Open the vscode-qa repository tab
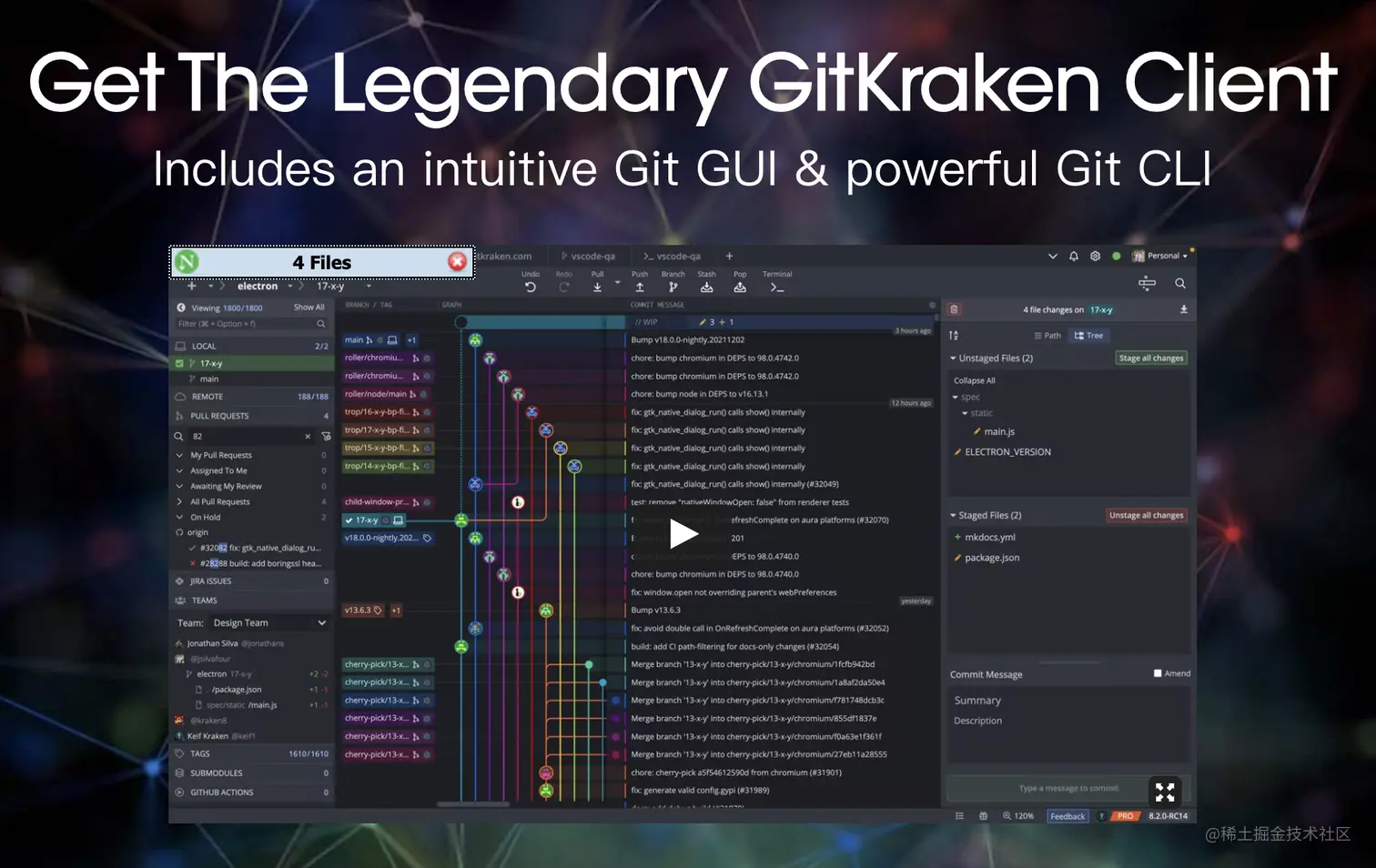This screenshot has width=1376, height=868. click(x=588, y=257)
